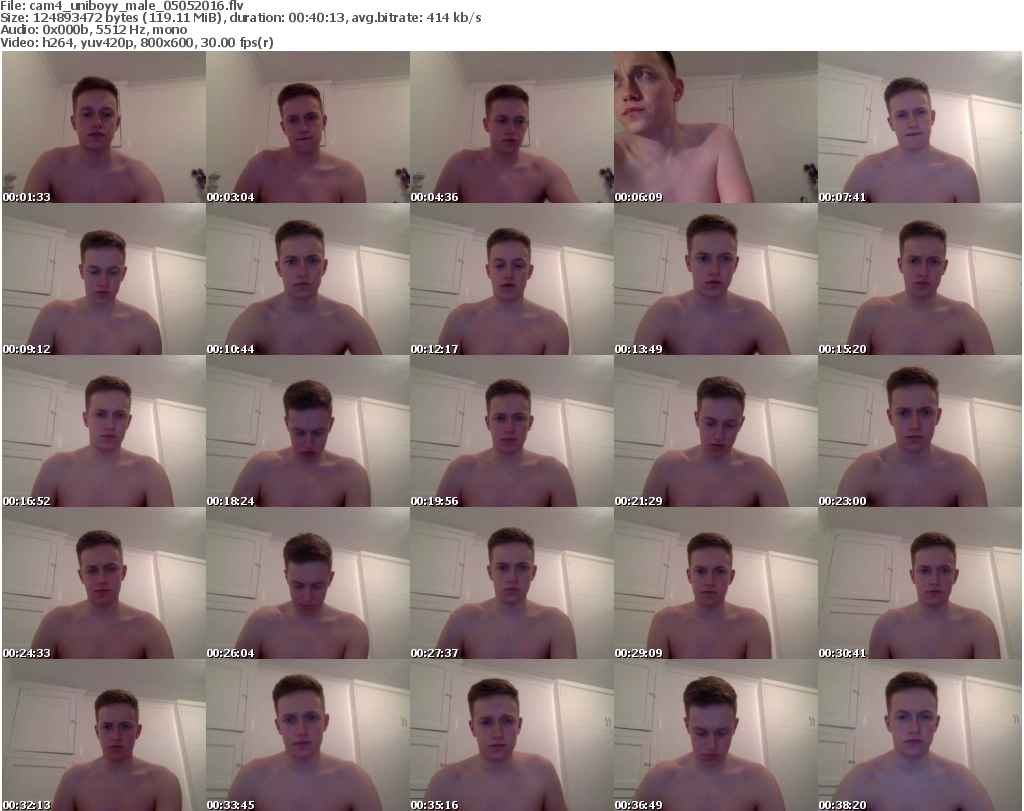Screen dimensions: 1024x811
Task: Open the thumbnail stamped 00:38:20
Action: pos(920,735)
